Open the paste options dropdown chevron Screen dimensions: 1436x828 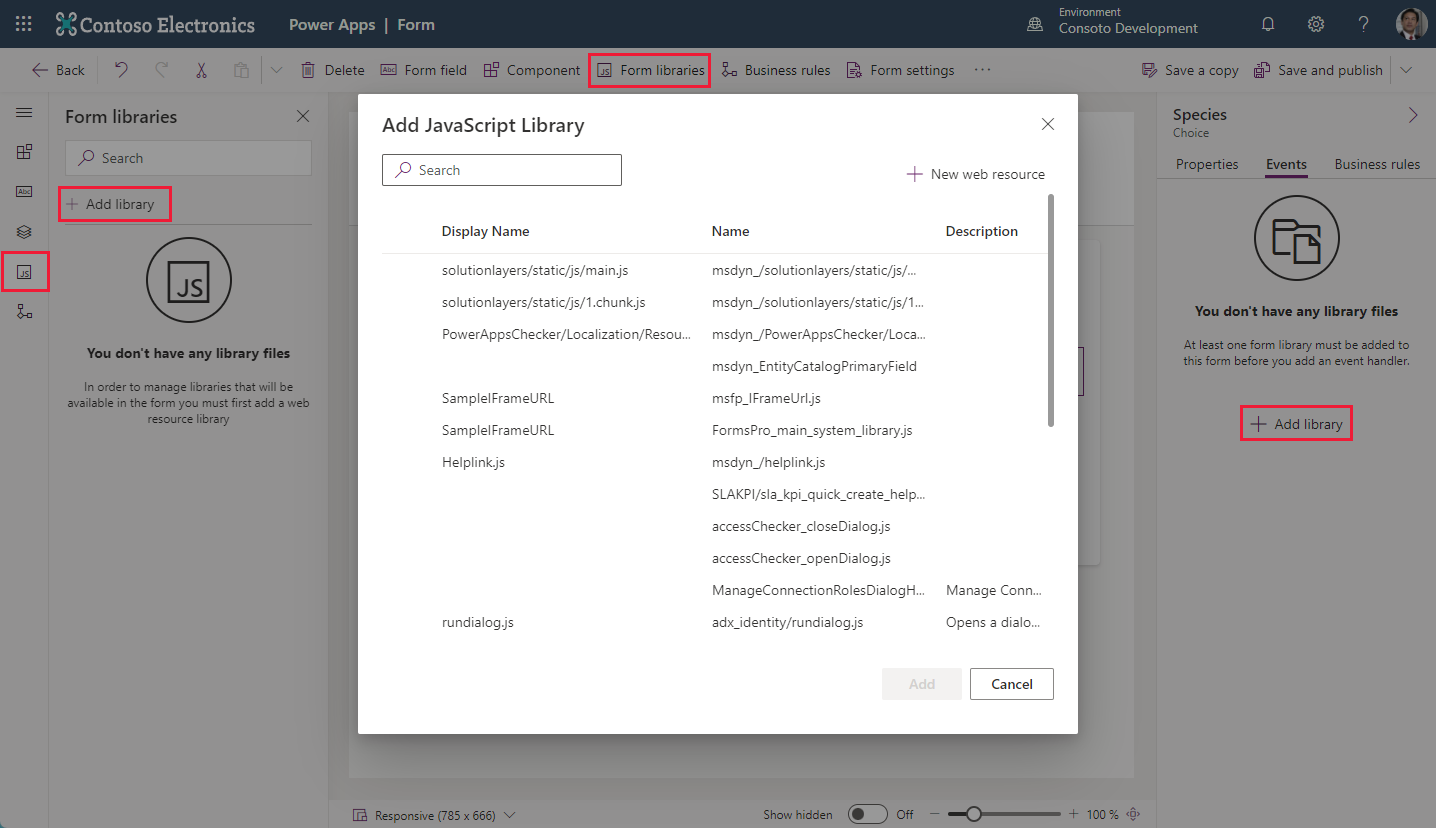tap(277, 70)
